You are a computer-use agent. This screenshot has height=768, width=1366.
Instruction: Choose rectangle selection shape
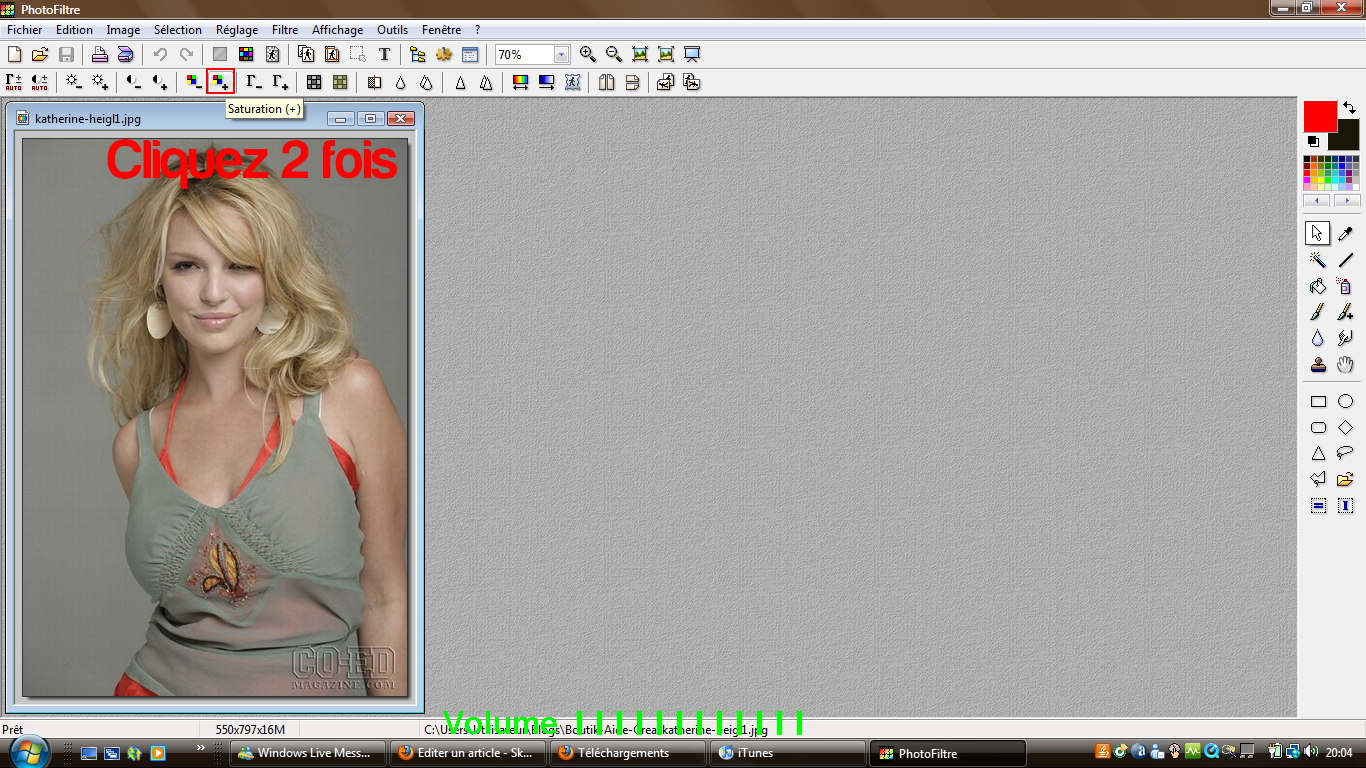pos(1318,401)
